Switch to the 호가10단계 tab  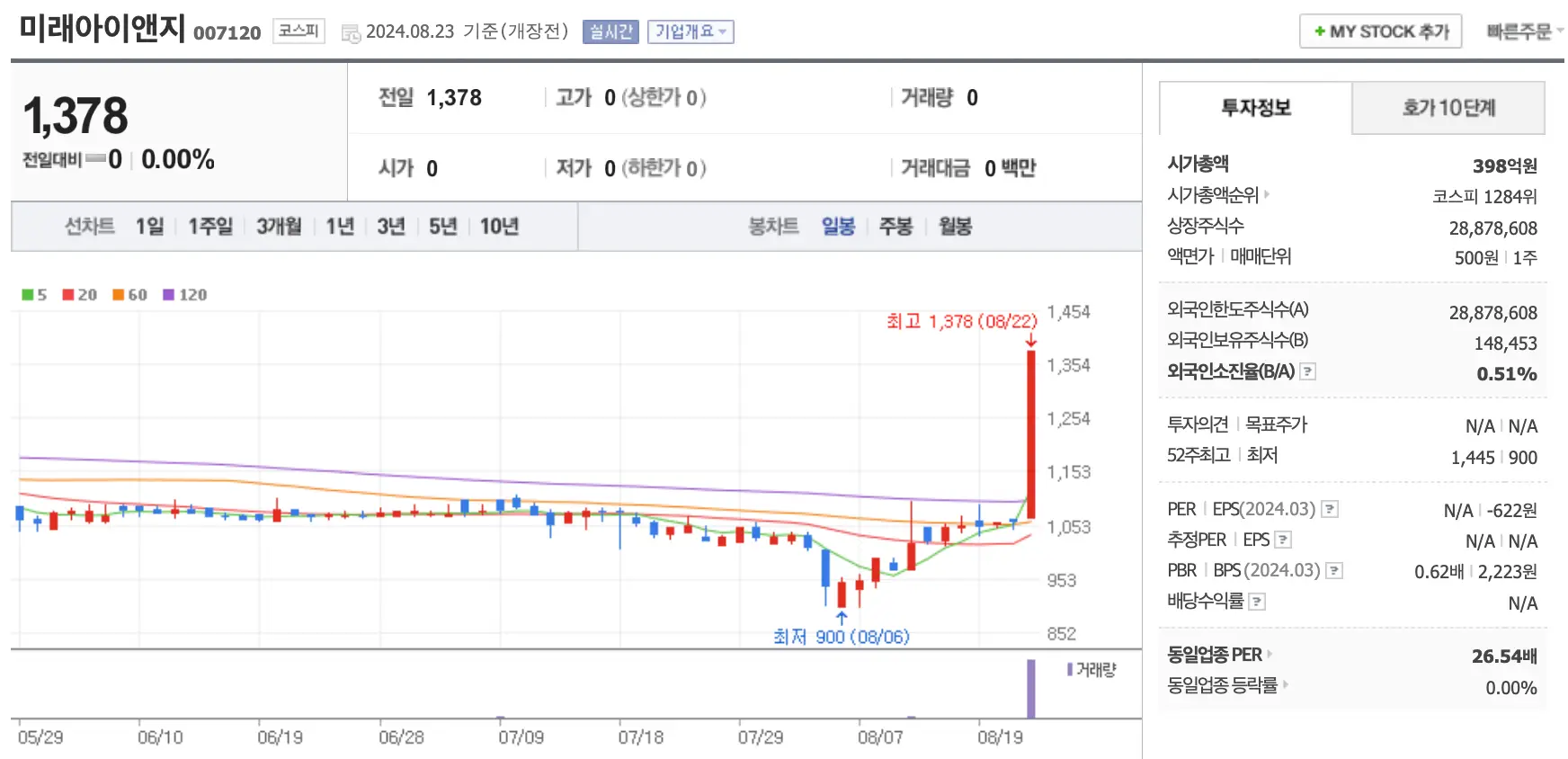[1448, 108]
